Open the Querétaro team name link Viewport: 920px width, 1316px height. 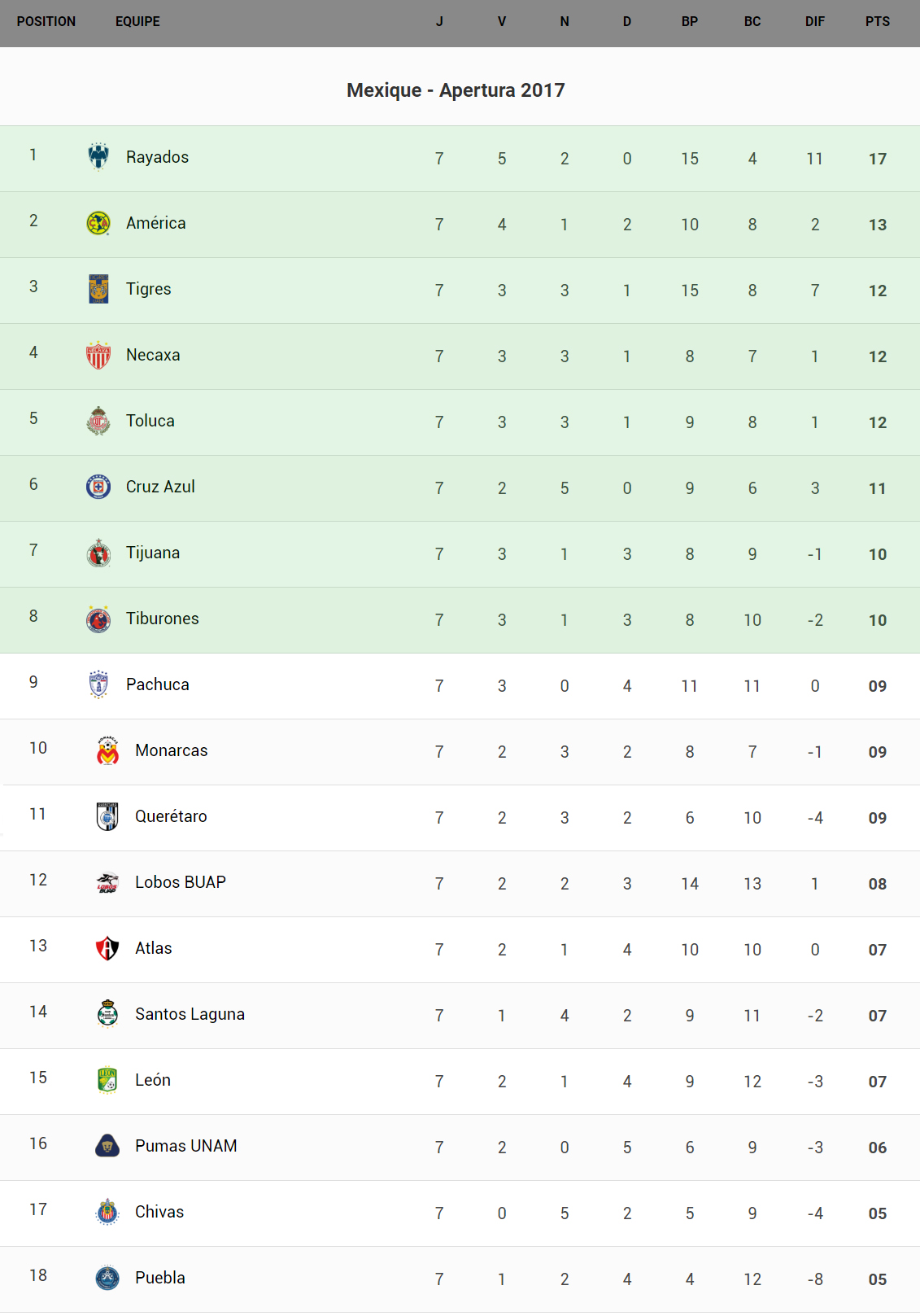coord(171,816)
